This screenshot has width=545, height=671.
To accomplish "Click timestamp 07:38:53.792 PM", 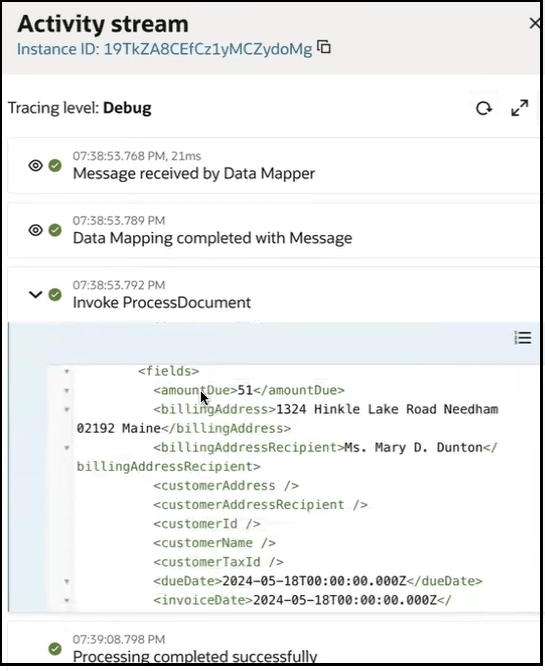I will click(x=118, y=285).
